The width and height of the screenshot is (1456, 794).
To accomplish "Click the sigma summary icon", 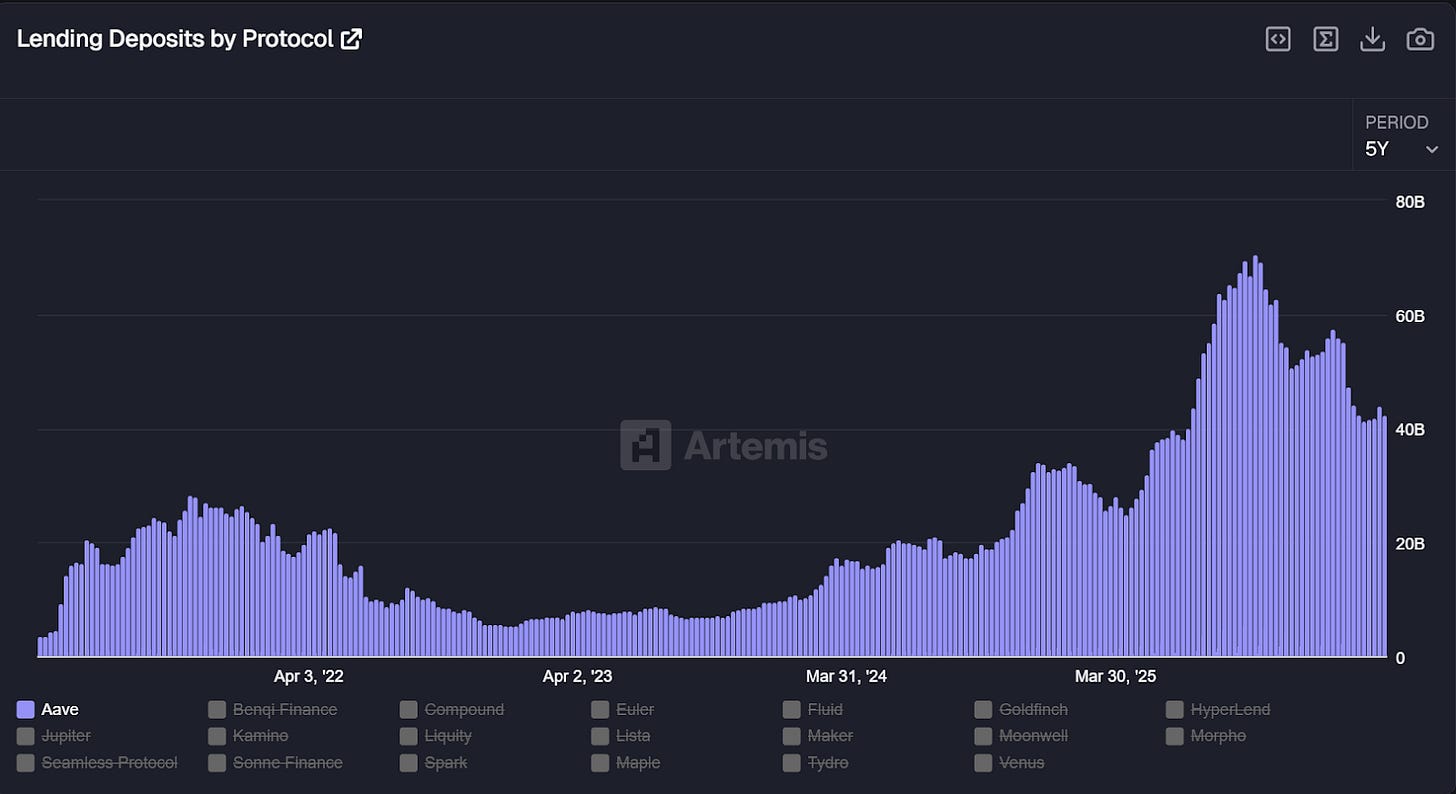I will pos(1325,38).
